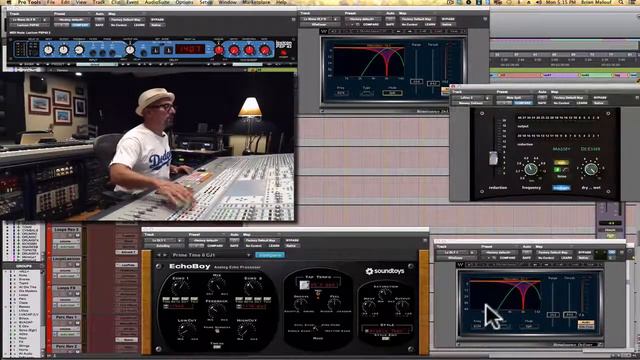
Task: Open the Help menu in menu bar
Action: click(x=281, y=2)
